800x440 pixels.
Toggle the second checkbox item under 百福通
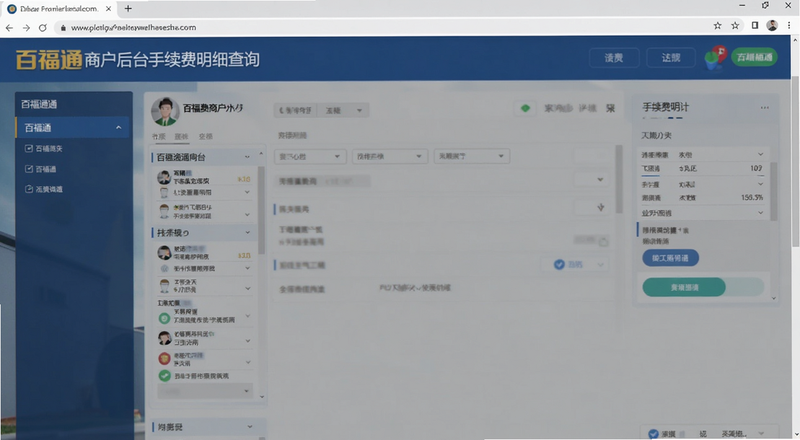29,169
